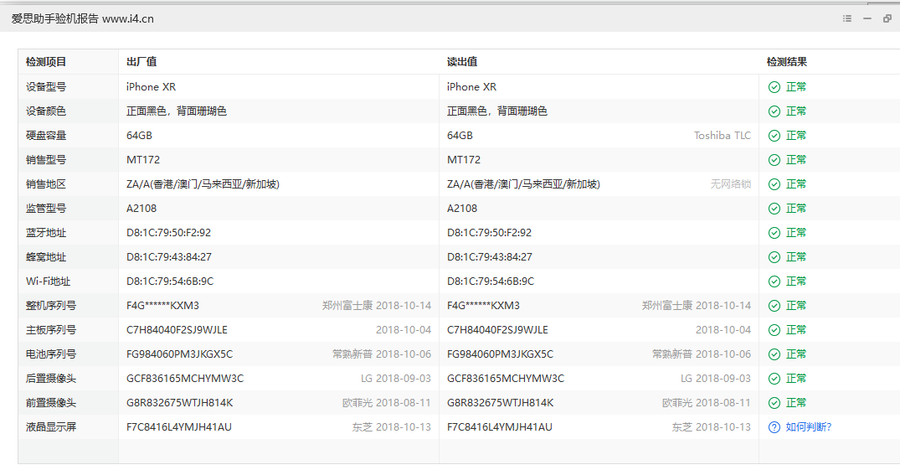This screenshot has height=470, width=900.
Task: Click factory Bluetooth address D8:1C:79:50:F2:92
Action: (x=169, y=232)
